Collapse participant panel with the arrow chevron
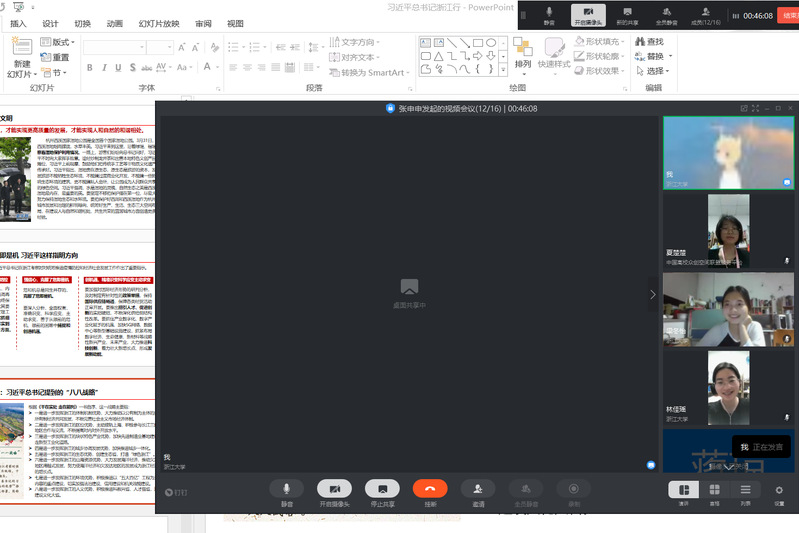 (x=653, y=295)
